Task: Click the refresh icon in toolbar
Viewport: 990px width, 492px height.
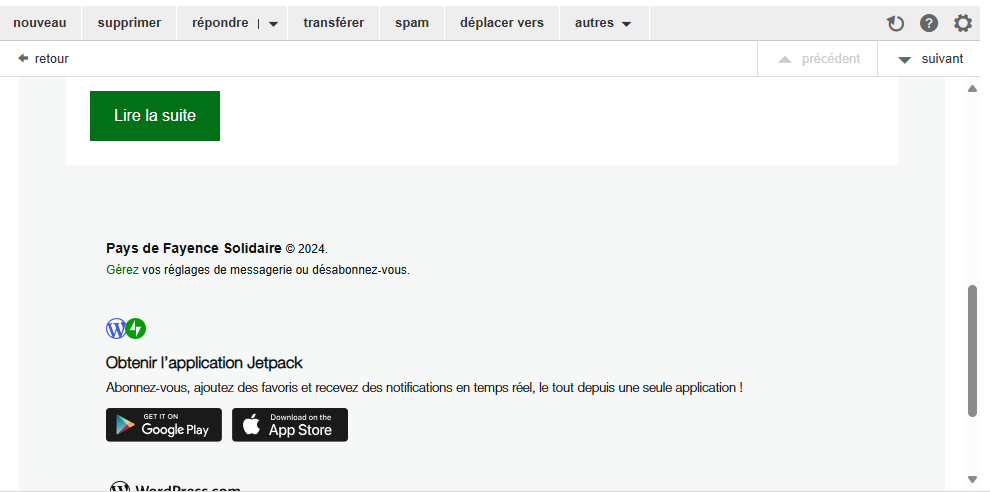Action: 895,24
